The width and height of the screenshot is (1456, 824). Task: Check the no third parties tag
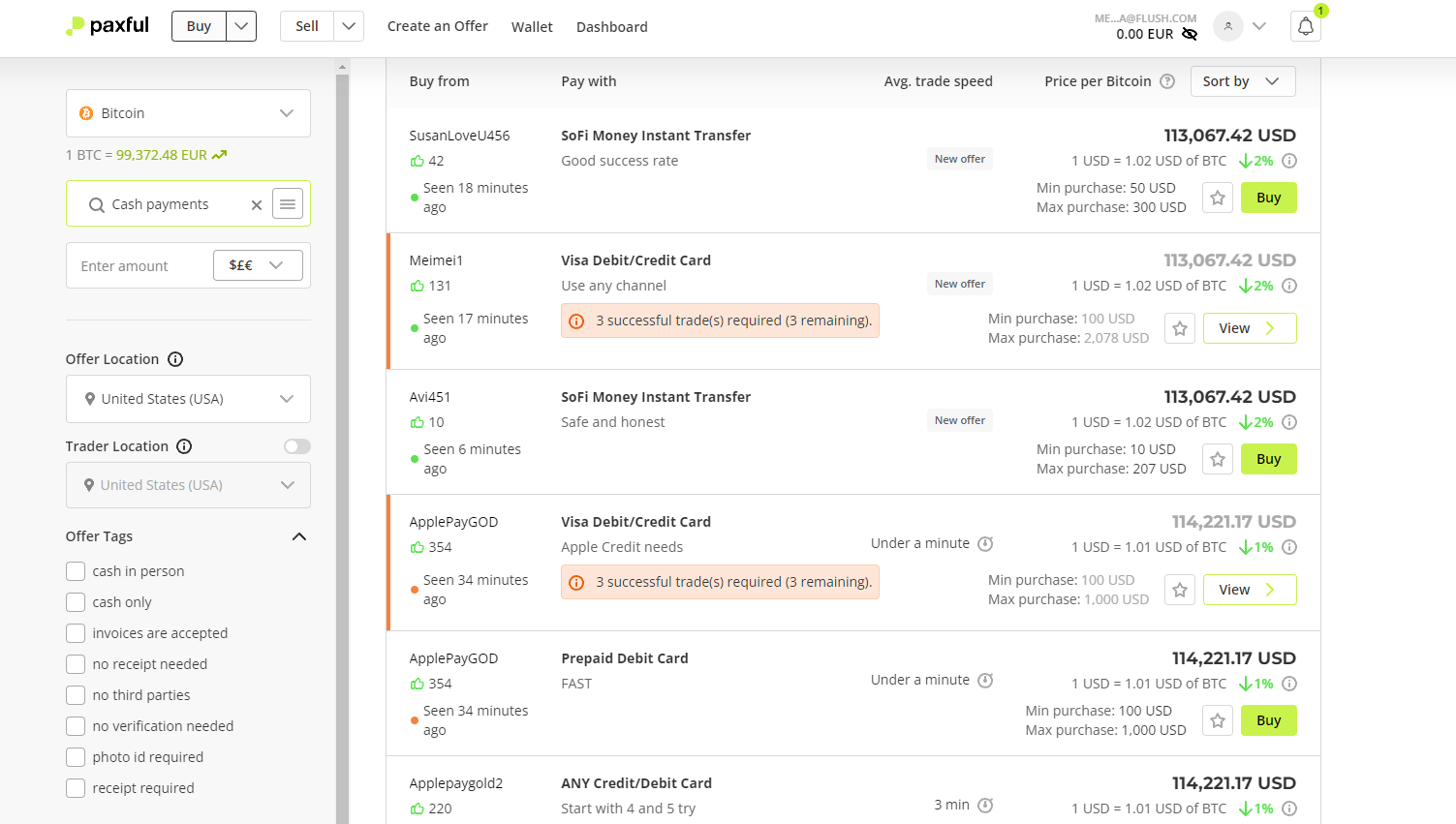pyautogui.click(x=76, y=695)
